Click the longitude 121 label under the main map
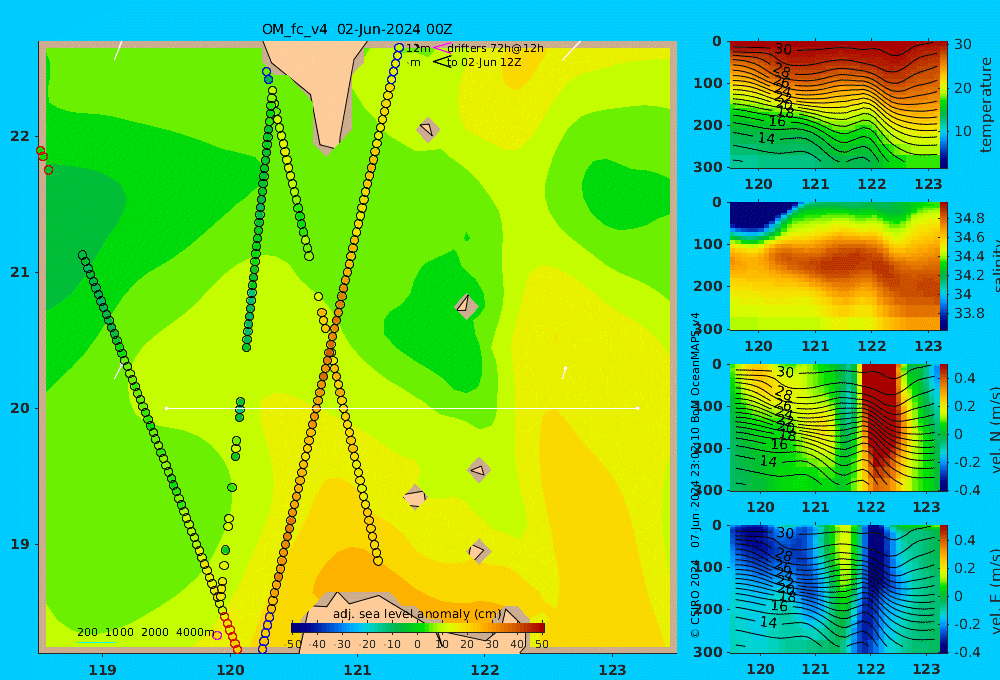 [x=357, y=670]
